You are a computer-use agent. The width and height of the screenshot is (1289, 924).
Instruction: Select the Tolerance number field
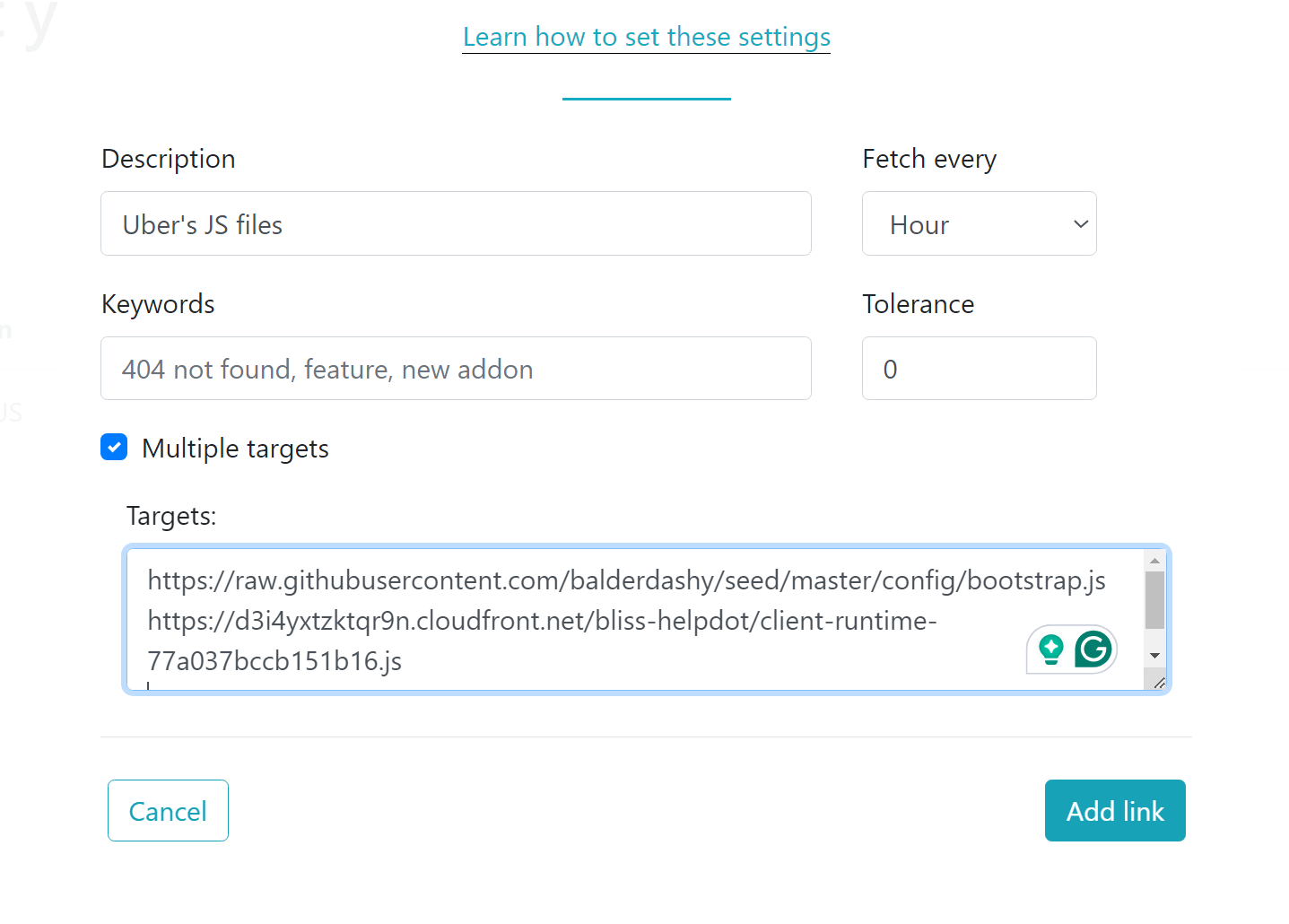coord(979,369)
